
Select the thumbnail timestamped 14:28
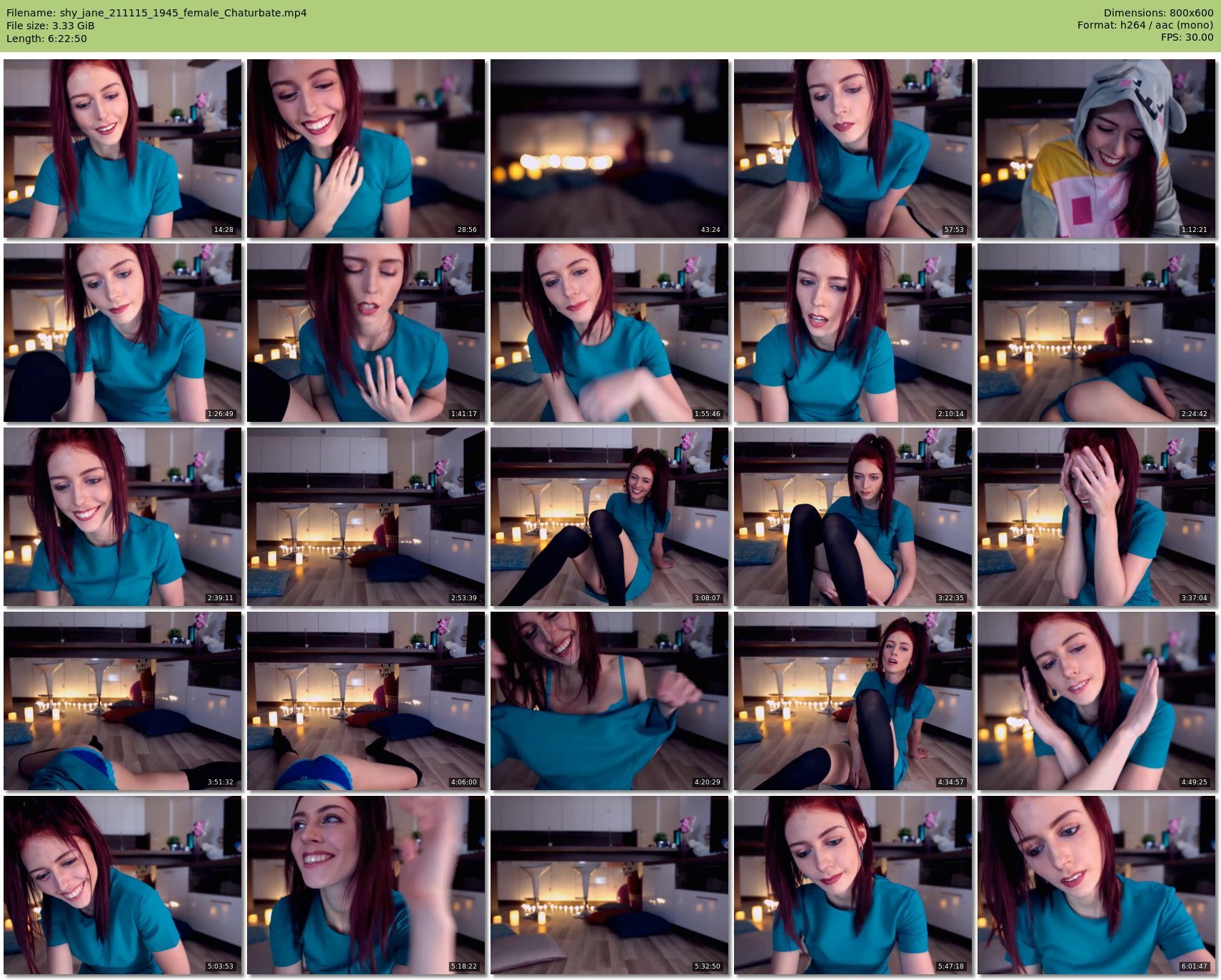[x=122, y=148]
